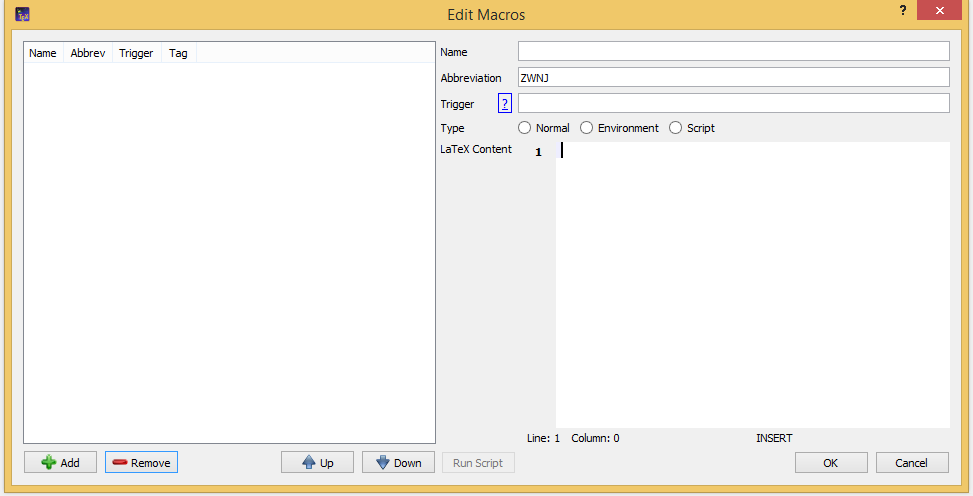973x496 pixels.
Task: Click the Trigger column header
Action: pos(136,53)
